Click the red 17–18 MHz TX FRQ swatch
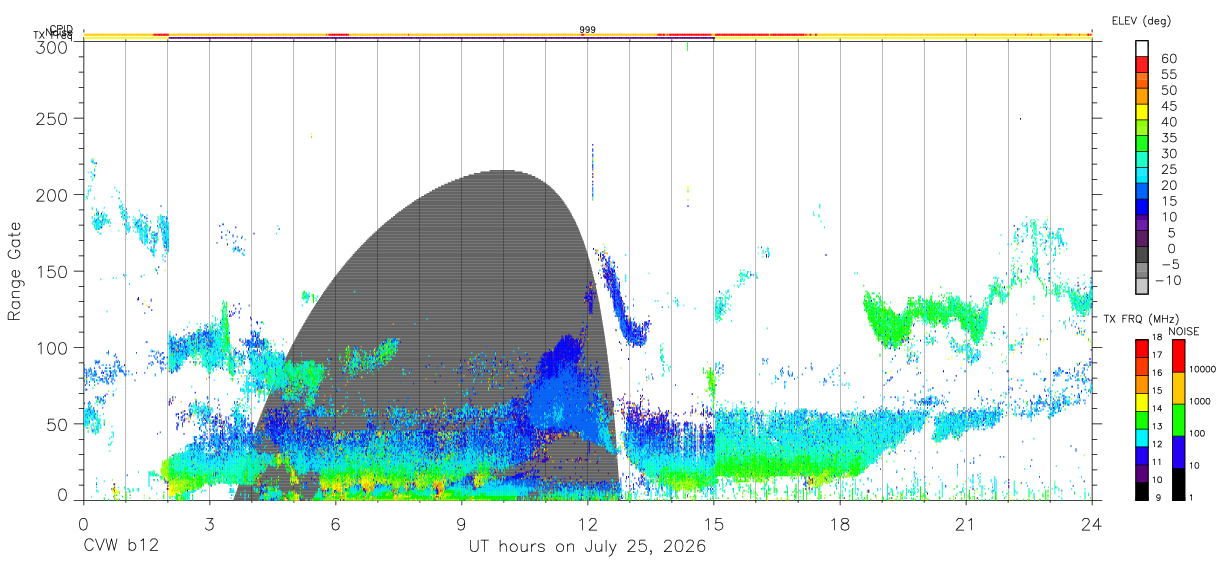Viewport: 1228px width, 567px height. [1142, 348]
